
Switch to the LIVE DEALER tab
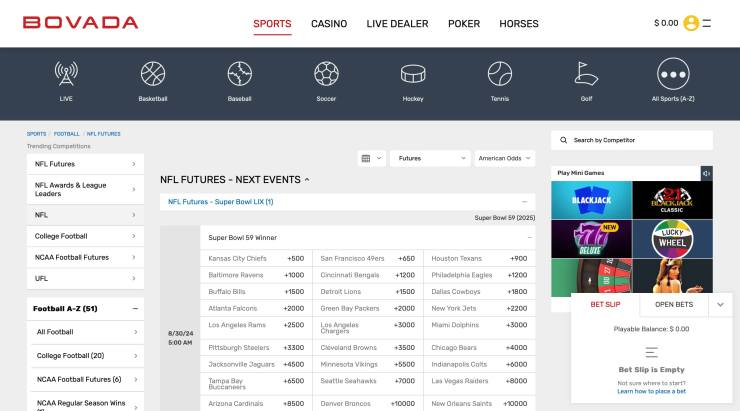(x=397, y=24)
